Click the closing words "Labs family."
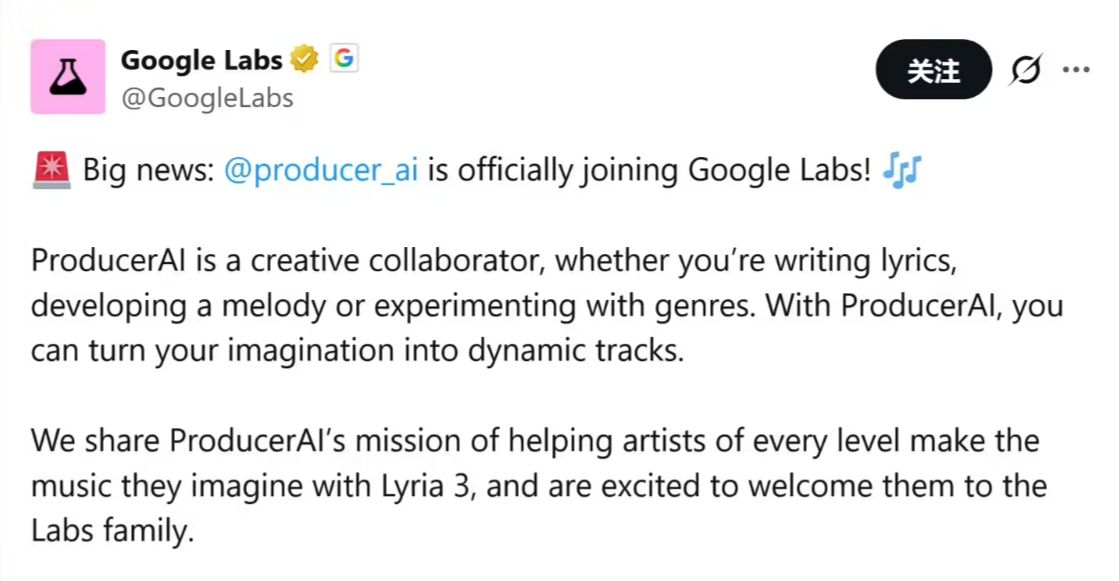Screen dimensions: 1119x581 [x=110, y=531]
